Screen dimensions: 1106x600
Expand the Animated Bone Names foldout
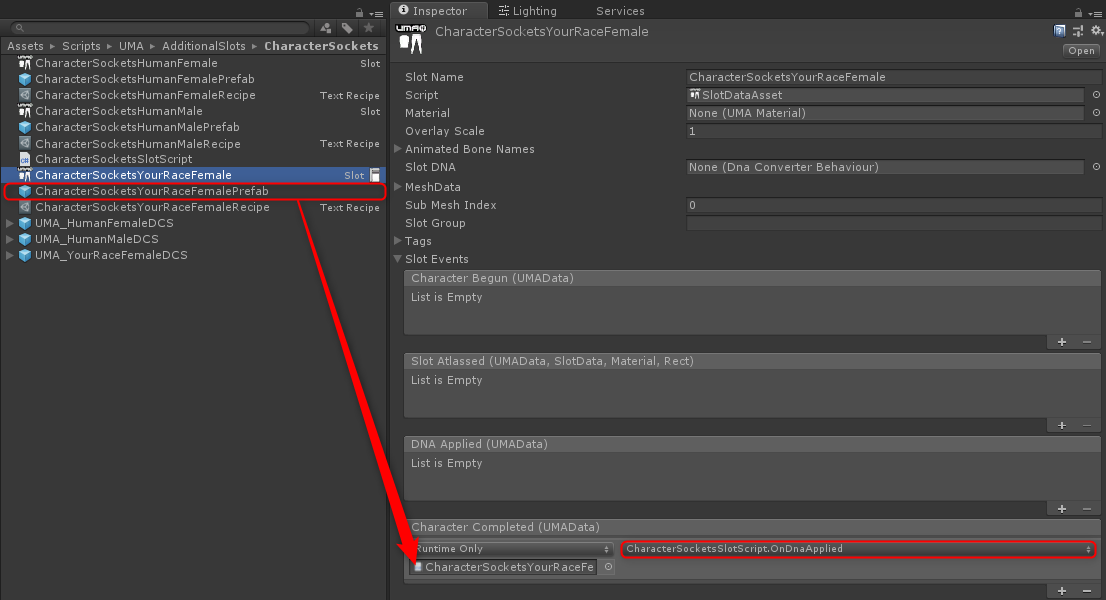coord(398,149)
